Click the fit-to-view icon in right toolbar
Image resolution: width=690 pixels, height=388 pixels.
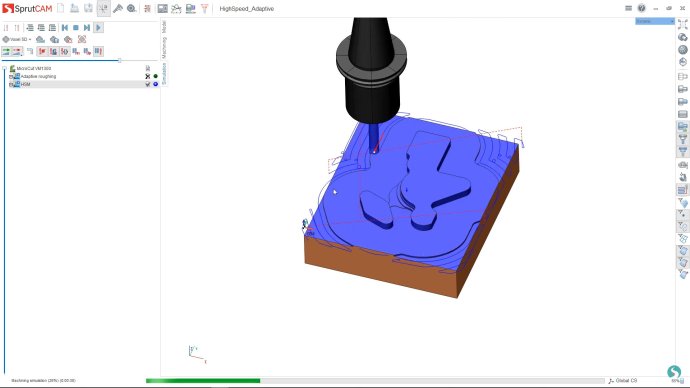pyautogui.click(x=683, y=25)
